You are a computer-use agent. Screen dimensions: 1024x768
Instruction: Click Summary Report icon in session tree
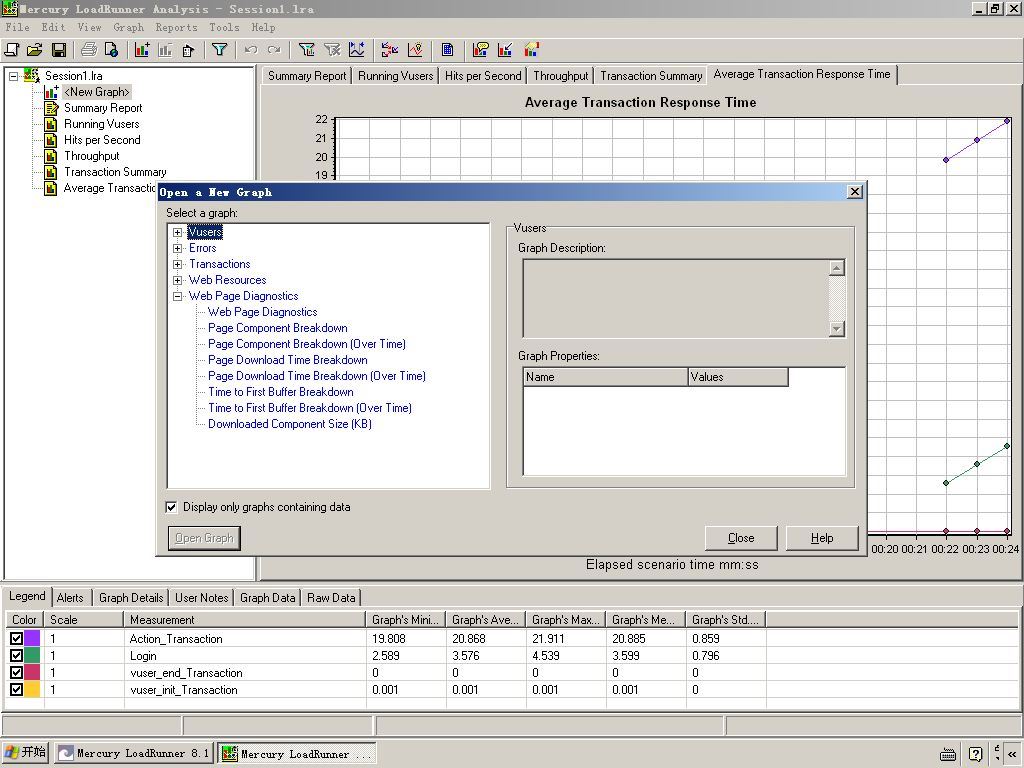52,108
